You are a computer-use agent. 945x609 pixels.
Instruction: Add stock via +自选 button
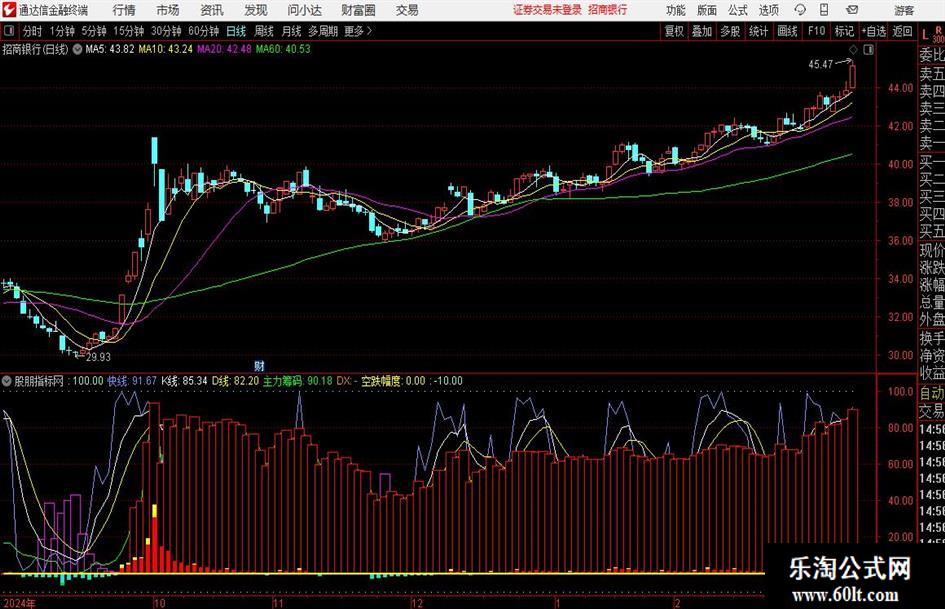click(873, 31)
